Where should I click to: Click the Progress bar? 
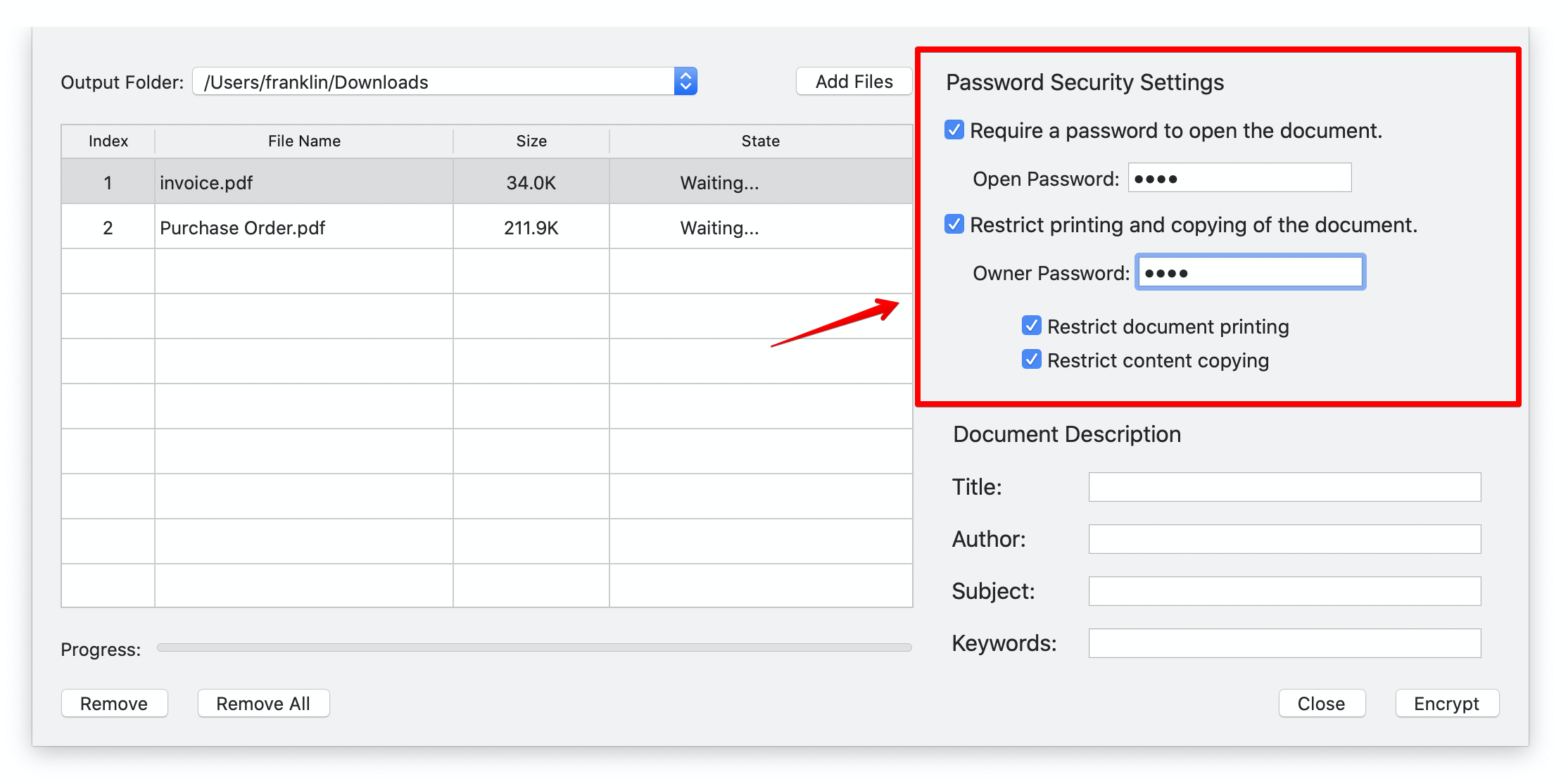click(534, 647)
